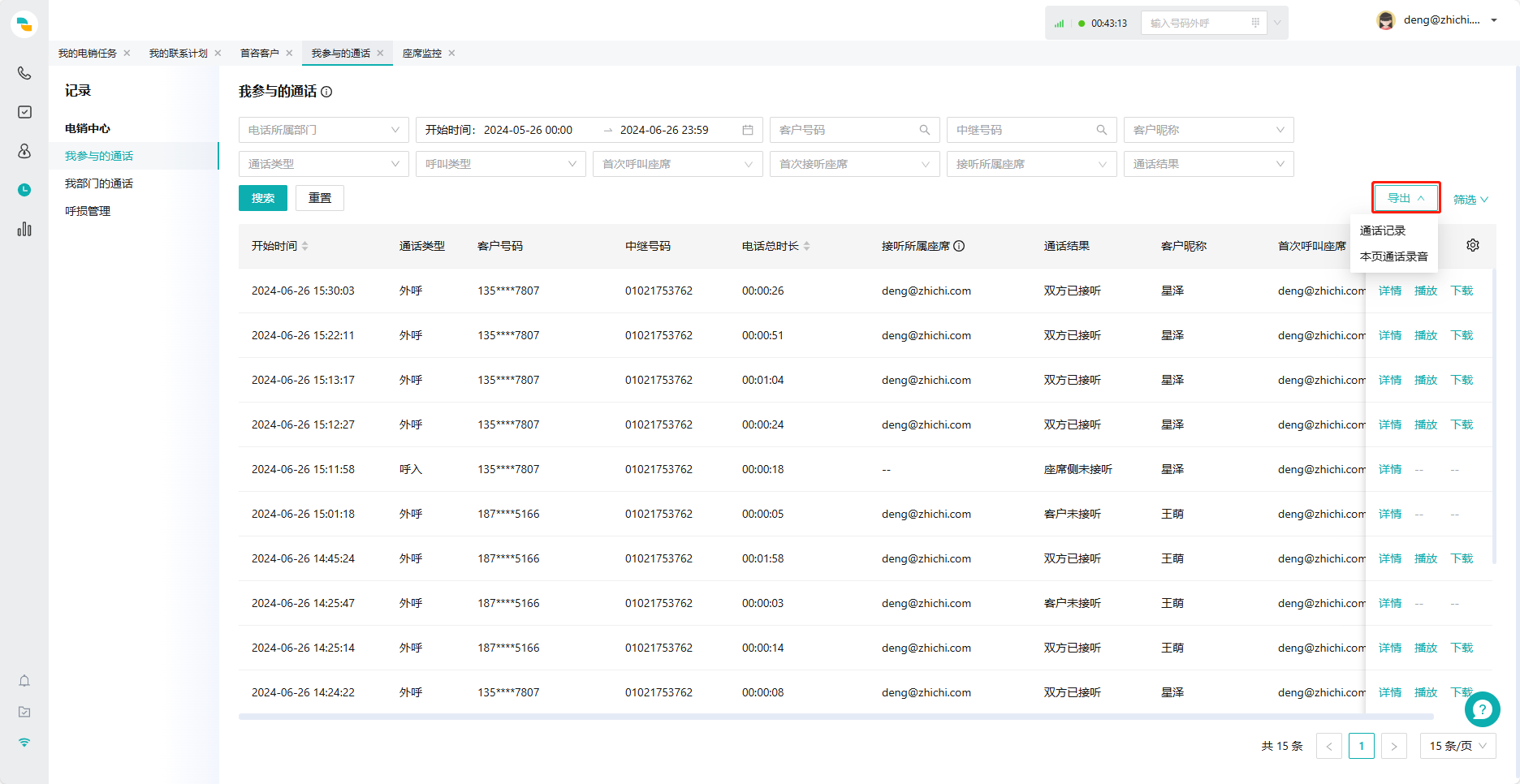Switch to 我的电销任务 tab
This screenshot has width=1520, height=784.
tap(88, 54)
